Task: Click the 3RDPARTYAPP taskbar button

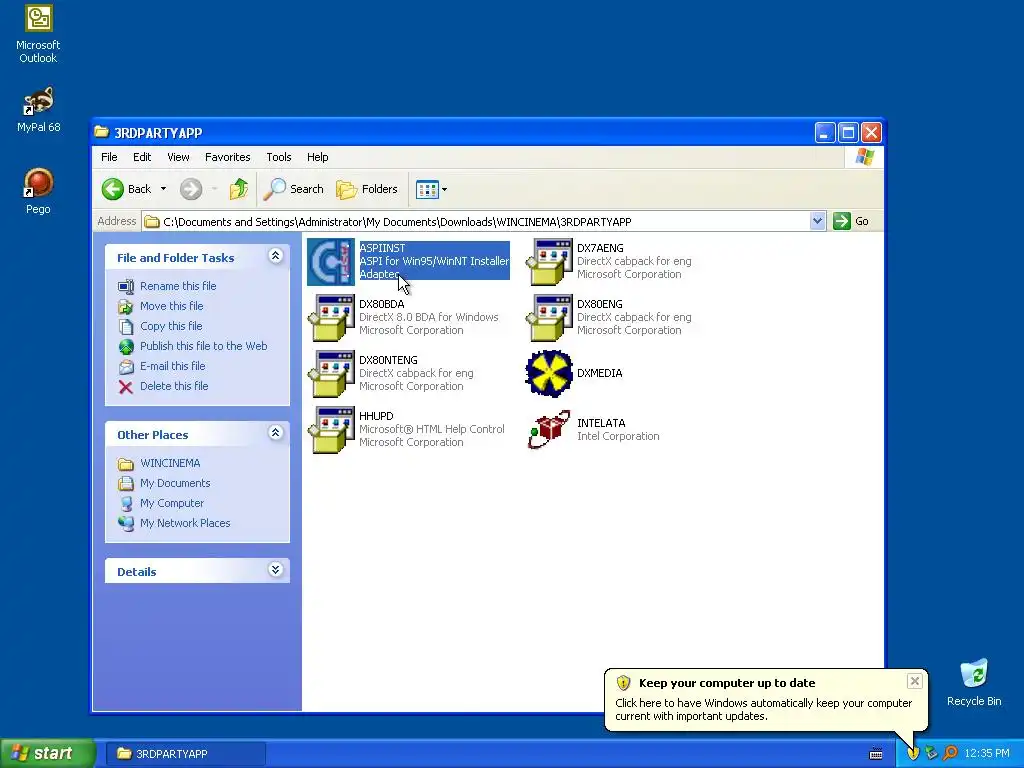Action: 185,754
